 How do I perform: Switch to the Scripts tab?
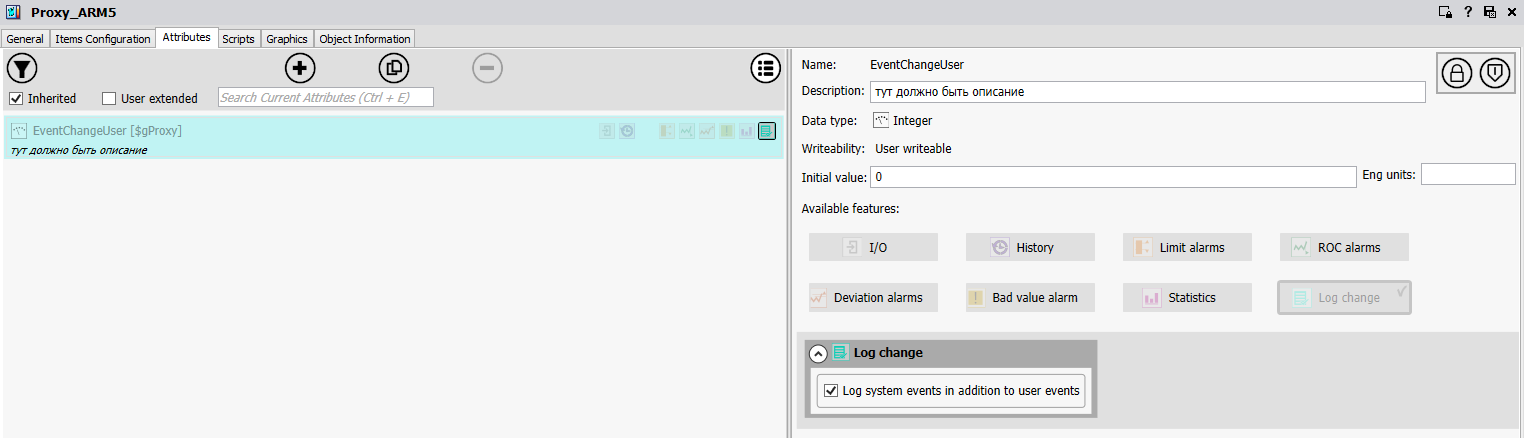(238, 39)
